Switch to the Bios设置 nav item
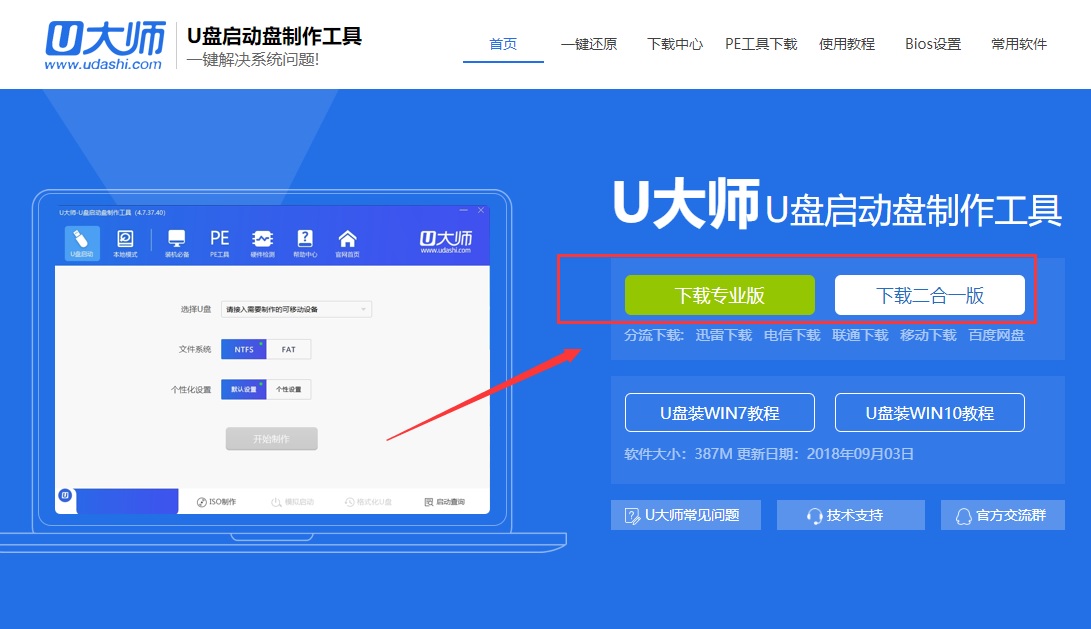Screen dimensions: 1091x629 click(933, 44)
